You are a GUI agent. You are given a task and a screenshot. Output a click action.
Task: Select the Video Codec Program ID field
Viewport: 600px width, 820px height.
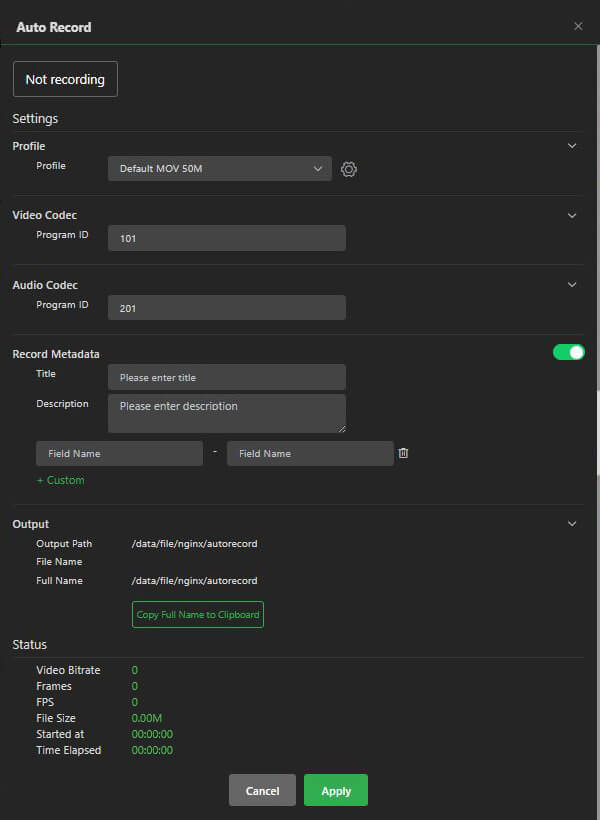click(226, 238)
